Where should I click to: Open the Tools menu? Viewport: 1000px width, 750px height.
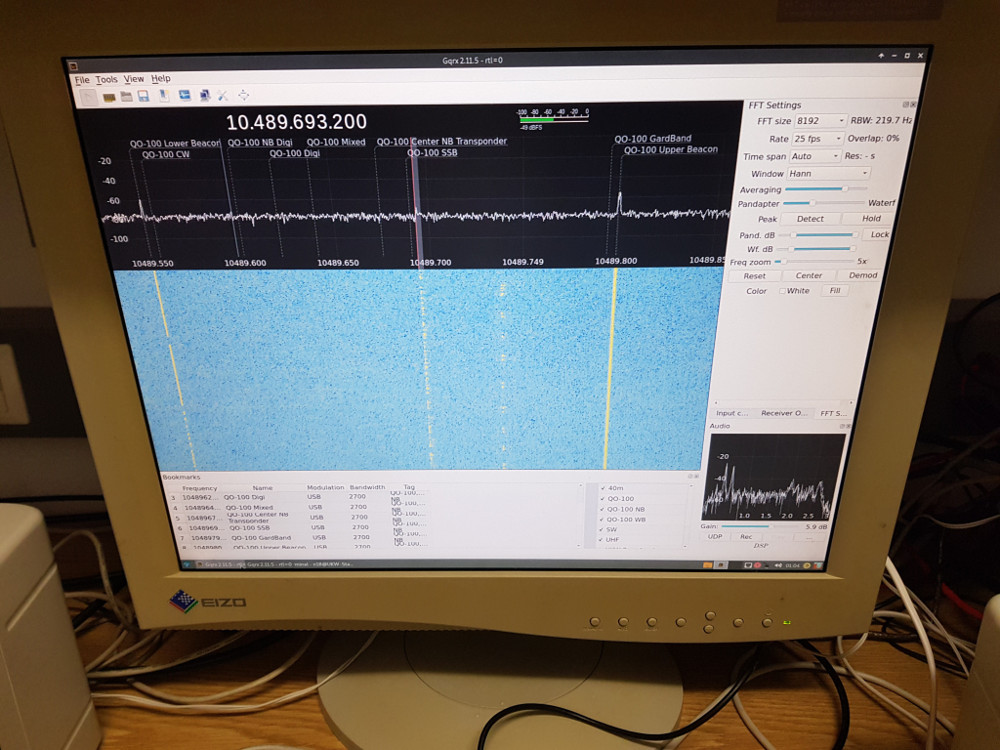[x=106, y=80]
